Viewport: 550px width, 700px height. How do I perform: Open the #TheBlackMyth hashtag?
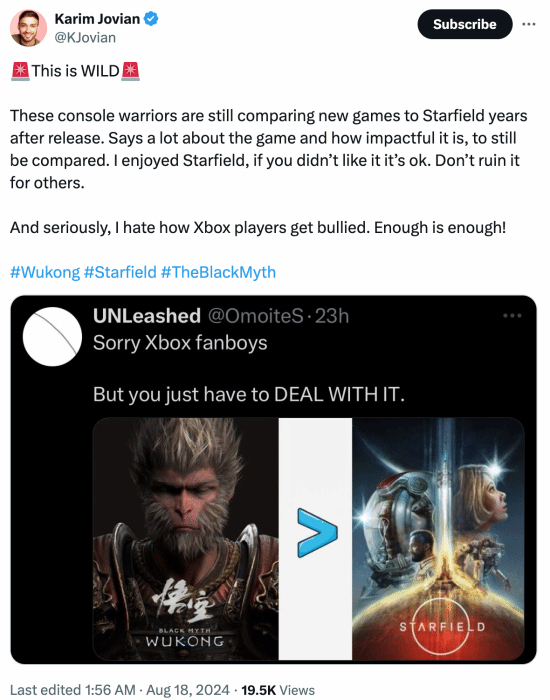pyautogui.click(x=218, y=272)
